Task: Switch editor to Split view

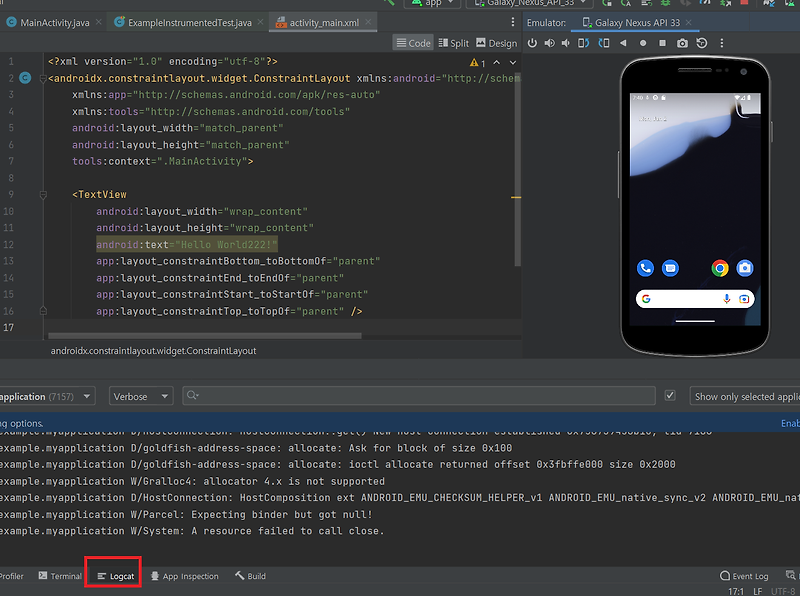Action: [454, 43]
